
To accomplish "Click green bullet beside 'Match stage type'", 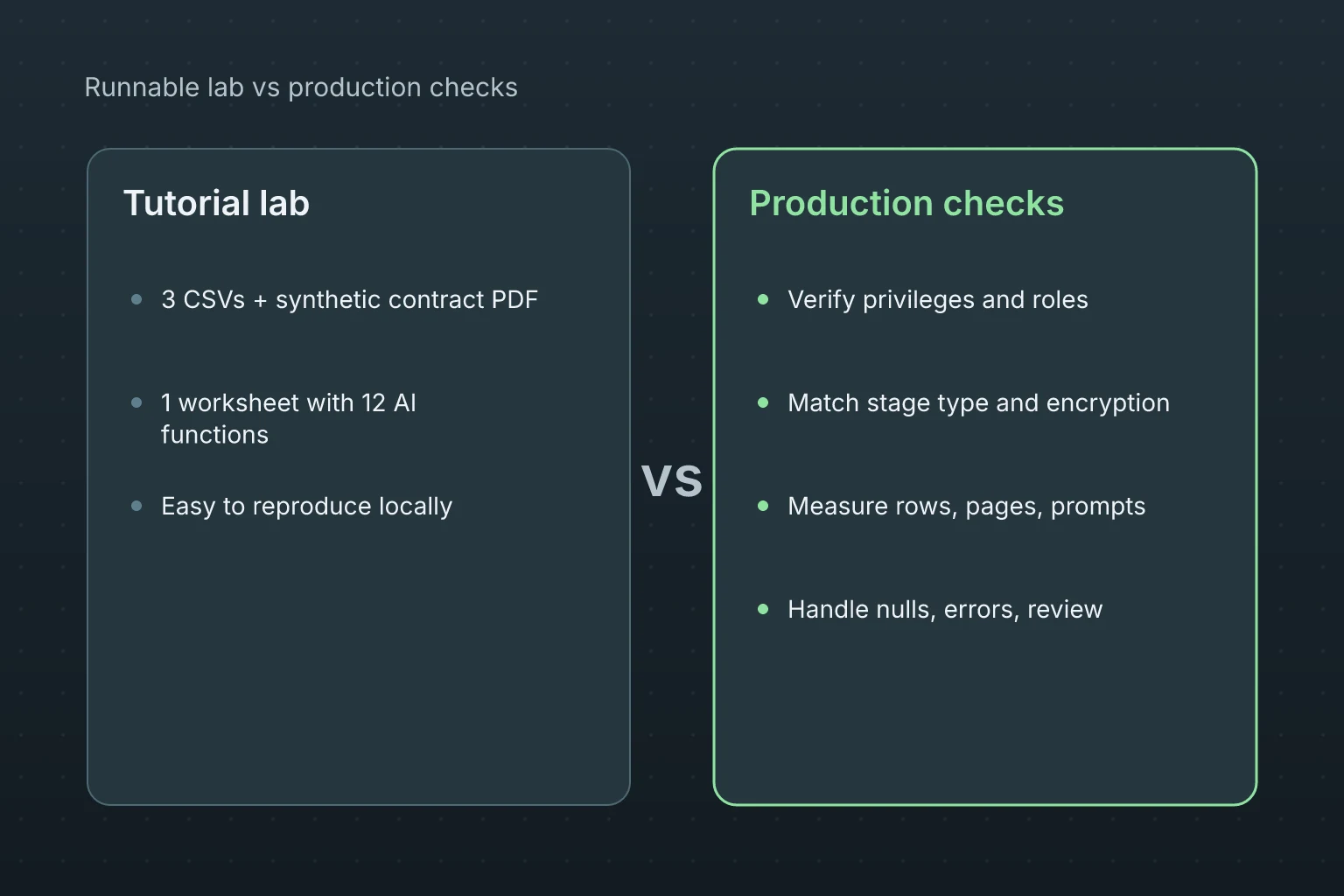I will (763, 402).
